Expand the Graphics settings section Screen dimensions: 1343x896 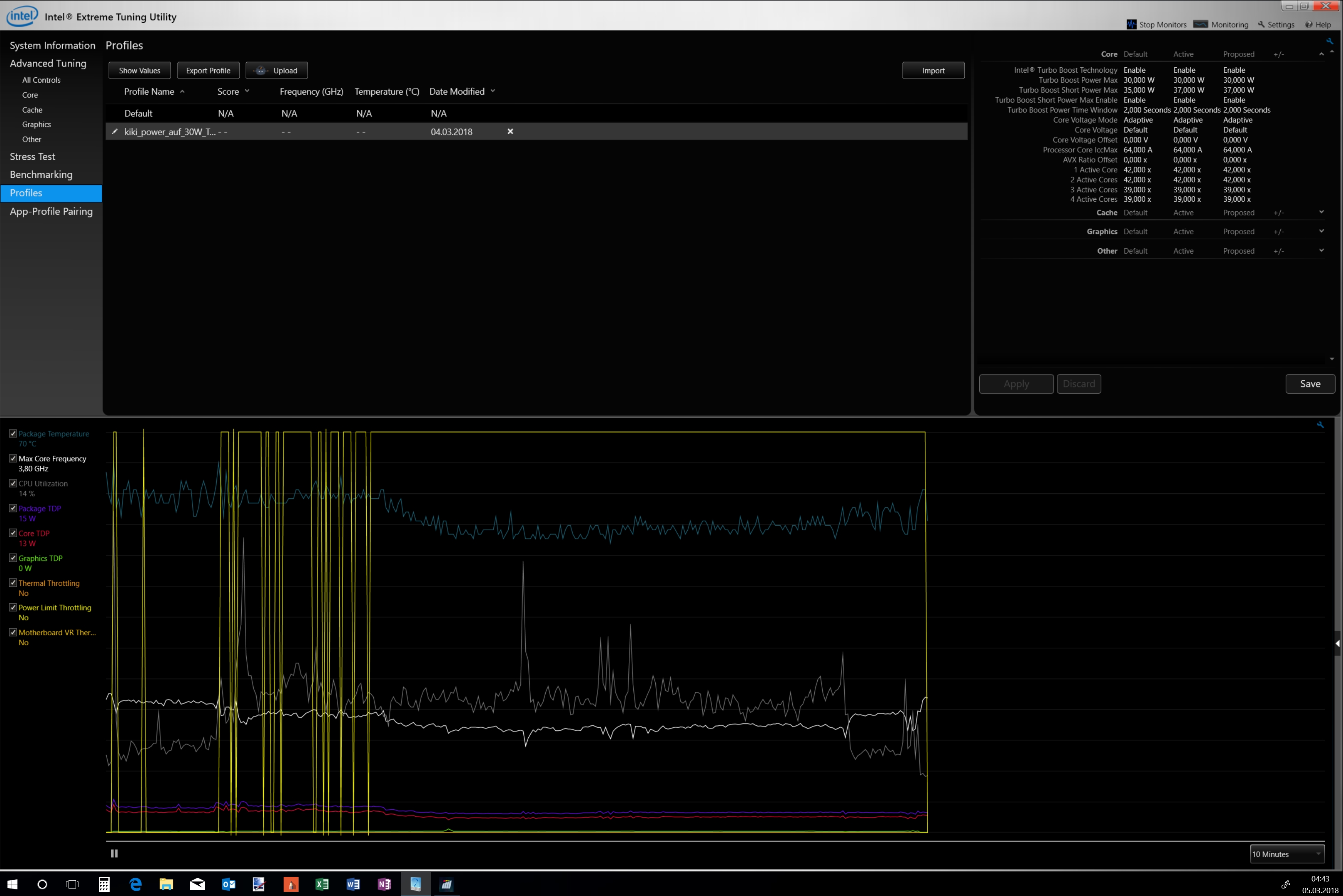coord(1321,231)
